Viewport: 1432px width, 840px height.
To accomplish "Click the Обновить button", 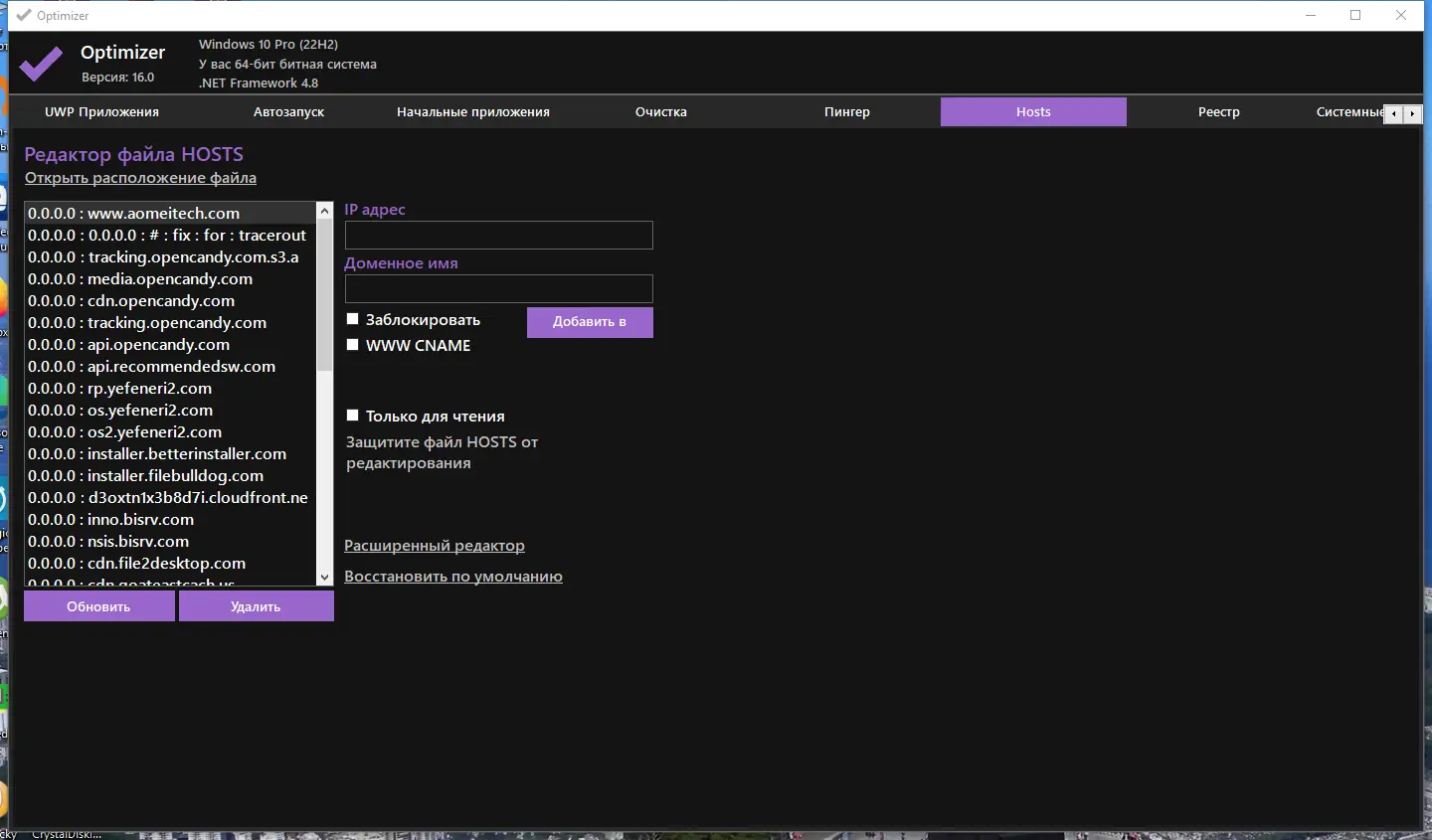I will [x=98, y=606].
